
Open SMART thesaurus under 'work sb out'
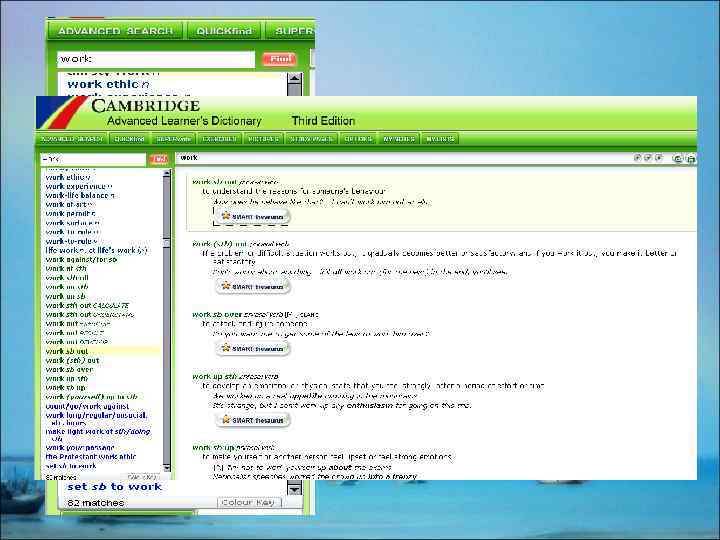click(252, 216)
